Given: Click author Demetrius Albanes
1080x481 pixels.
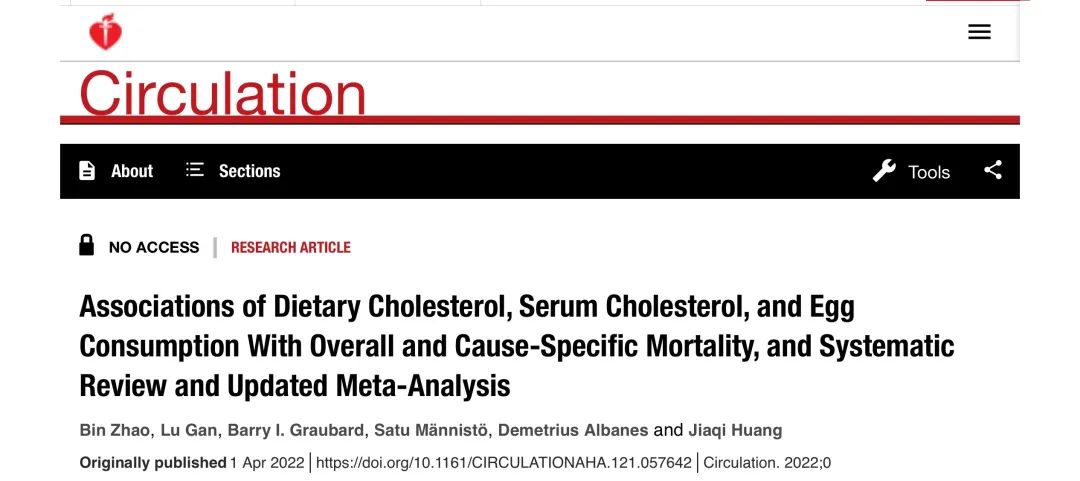Looking at the screenshot, I should click(573, 431).
